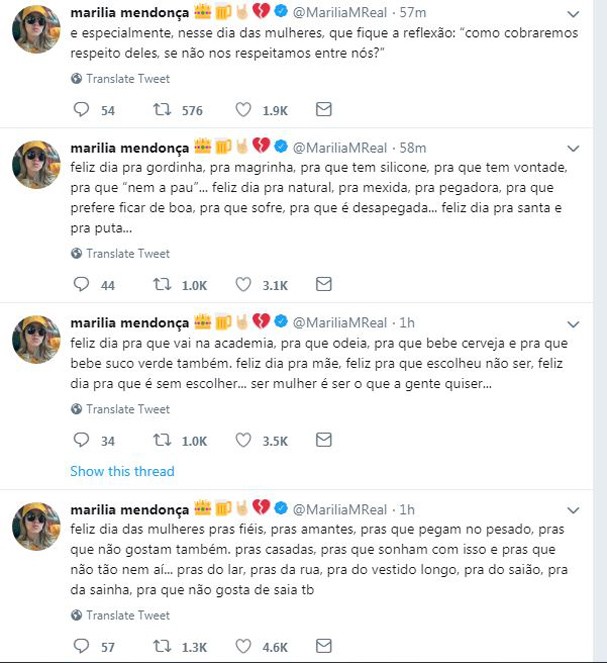Like the tweet with 3.1K likes
The height and width of the screenshot is (663, 607).
243,285
